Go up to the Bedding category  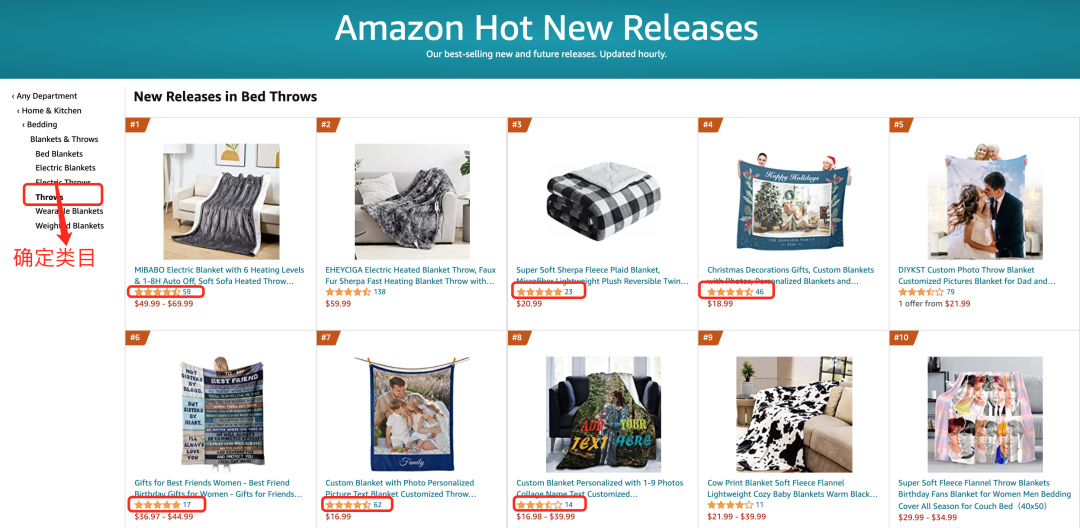tap(41, 125)
